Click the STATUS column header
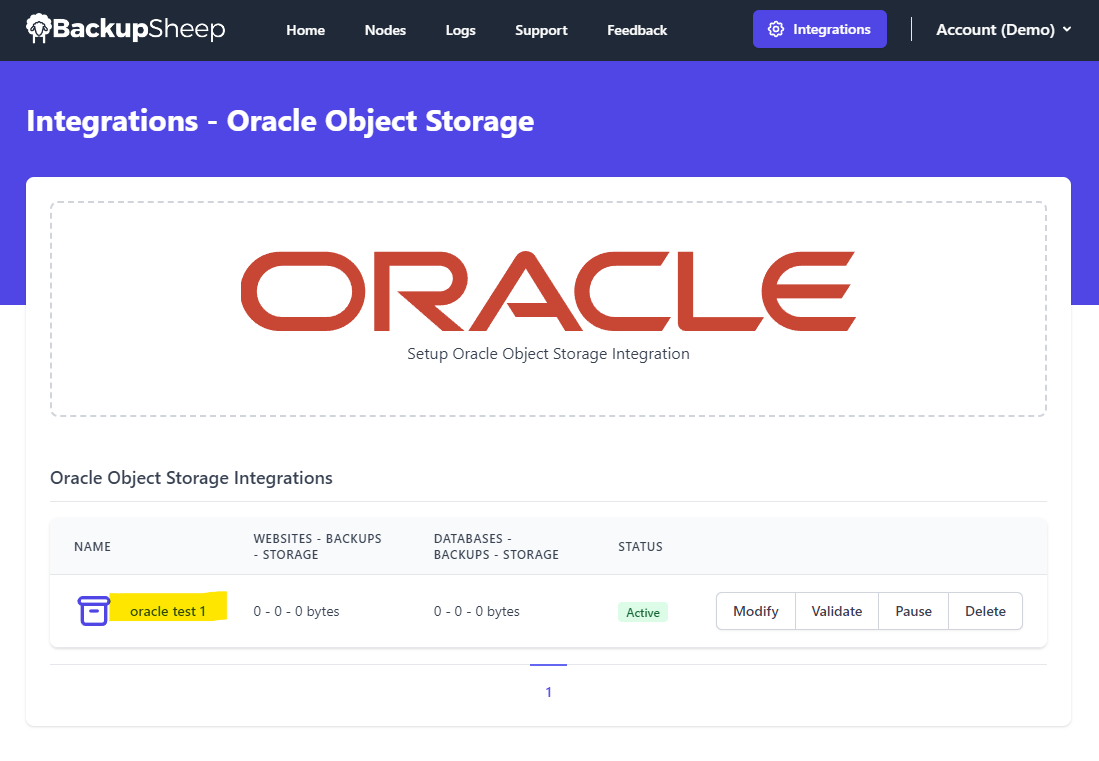This screenshot has height=761, width=1099. click(640, 547)
